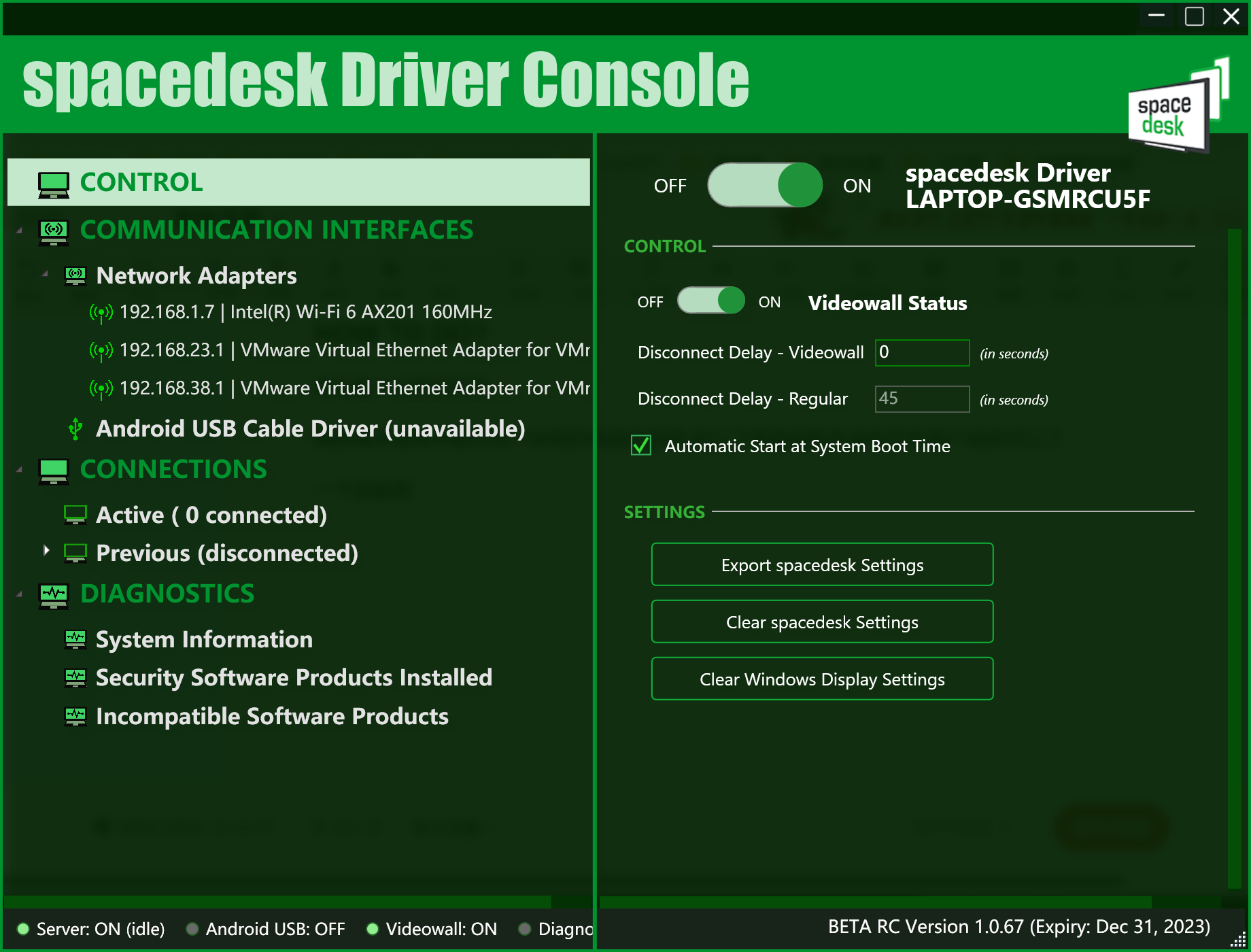Screen dimensions: 1251x952
Task: Click the Communication Interfaces monitor icon
Action: (54, 233)
